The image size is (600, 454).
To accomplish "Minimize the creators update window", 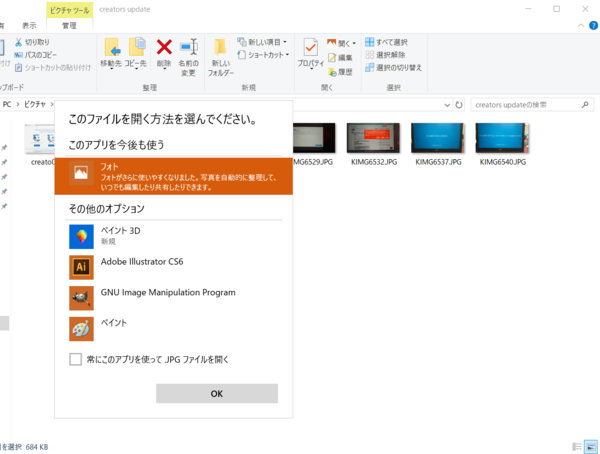I will 528,9.
